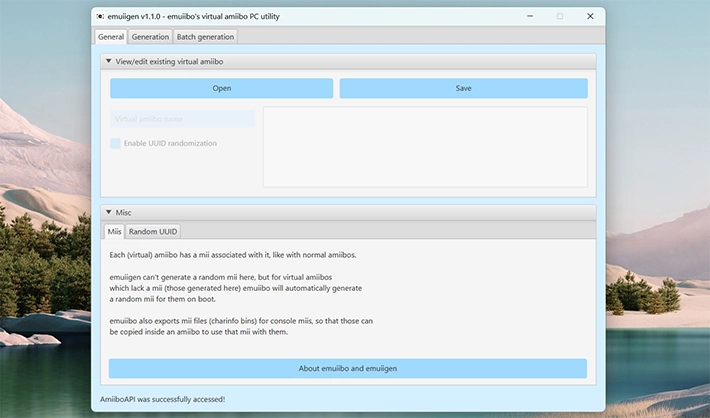Click the empty amiibo details area
The image size is (710, 418).
426,147
